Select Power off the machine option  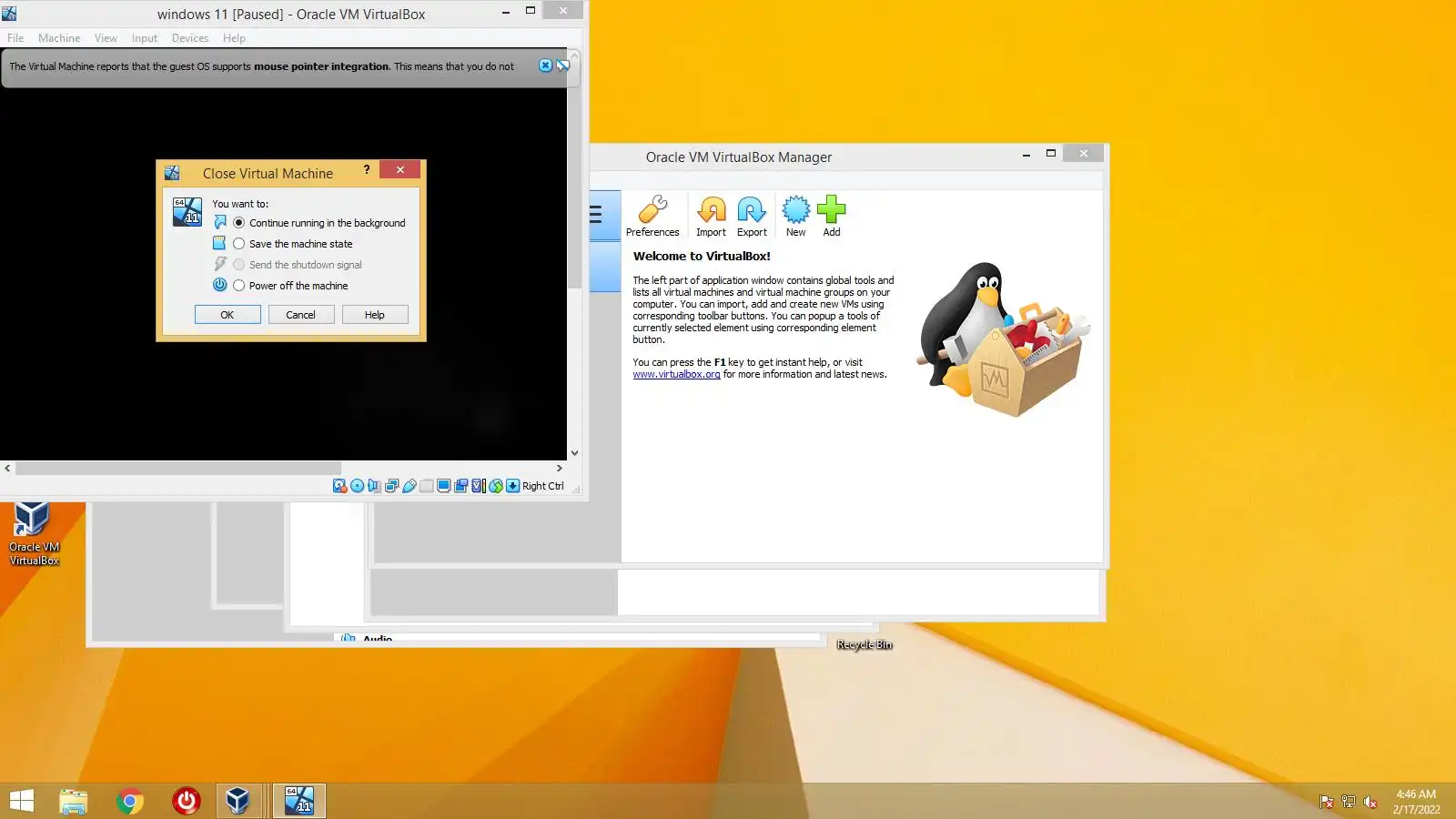point(290,286)
